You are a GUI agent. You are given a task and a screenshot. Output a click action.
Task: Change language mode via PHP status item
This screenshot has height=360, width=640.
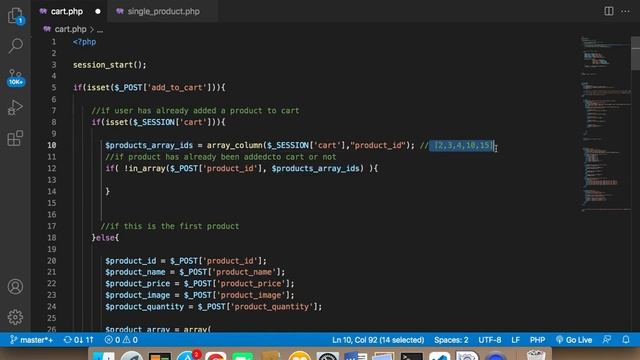(537, 340)
